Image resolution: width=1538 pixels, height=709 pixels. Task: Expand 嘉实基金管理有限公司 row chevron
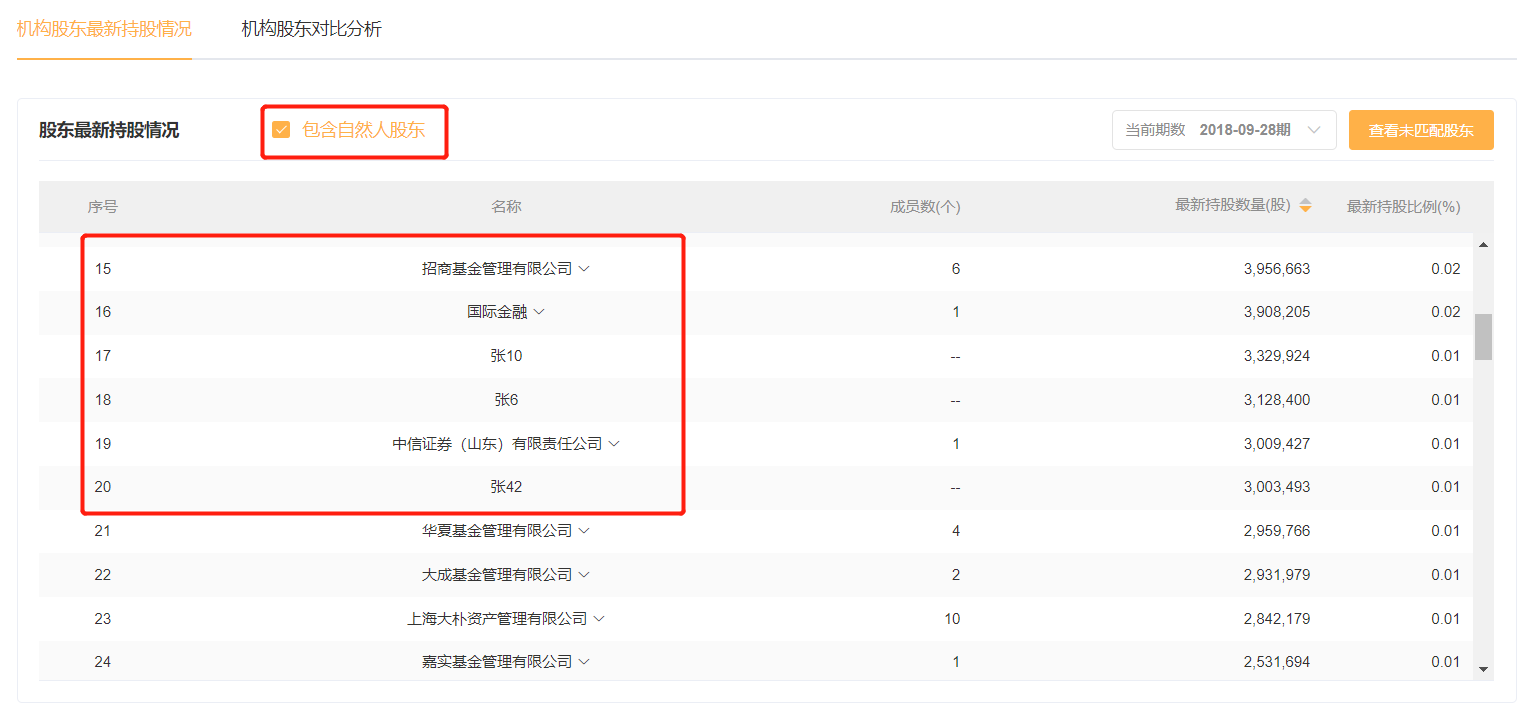pyautogui.click(x=584, y=662)
